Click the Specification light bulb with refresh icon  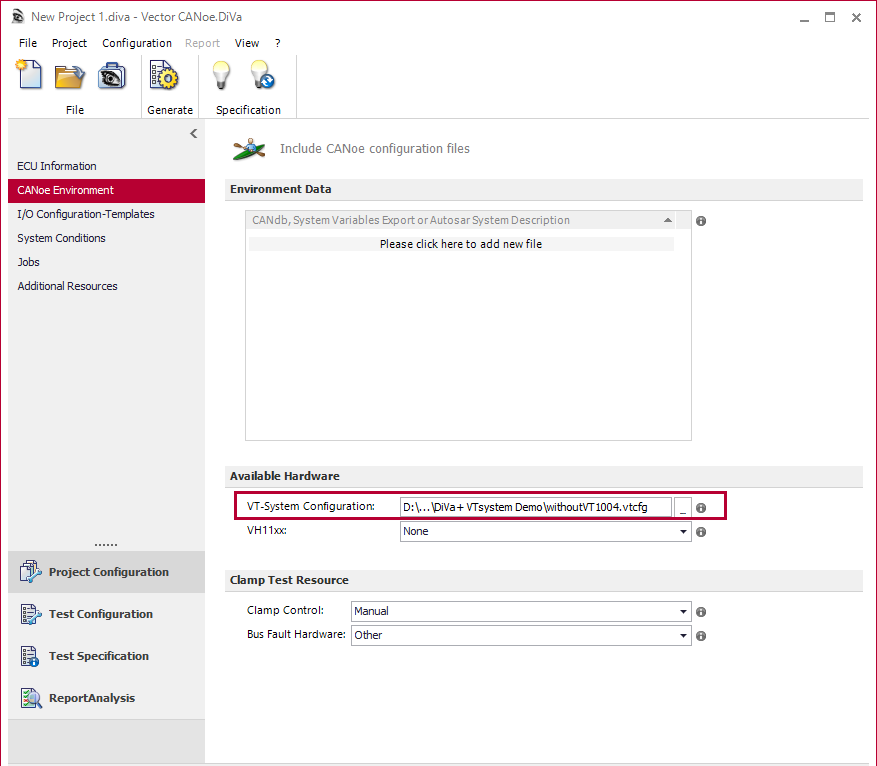coord(262,75)
